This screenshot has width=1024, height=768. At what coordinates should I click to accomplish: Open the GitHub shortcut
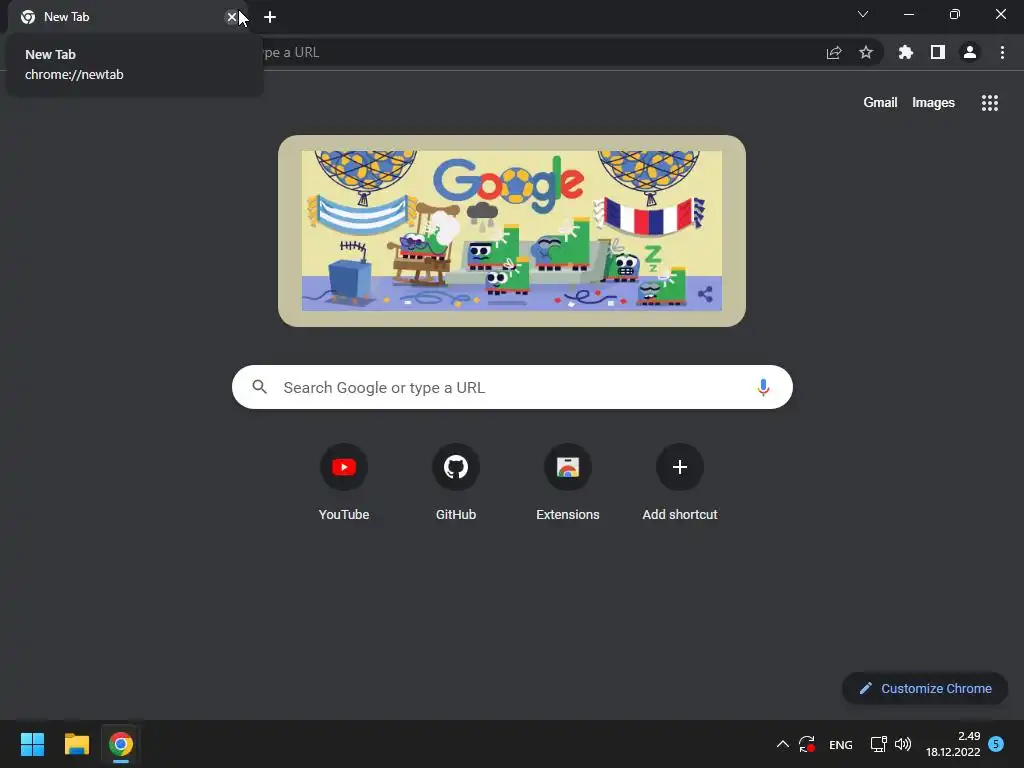click(x=456, y=482)
